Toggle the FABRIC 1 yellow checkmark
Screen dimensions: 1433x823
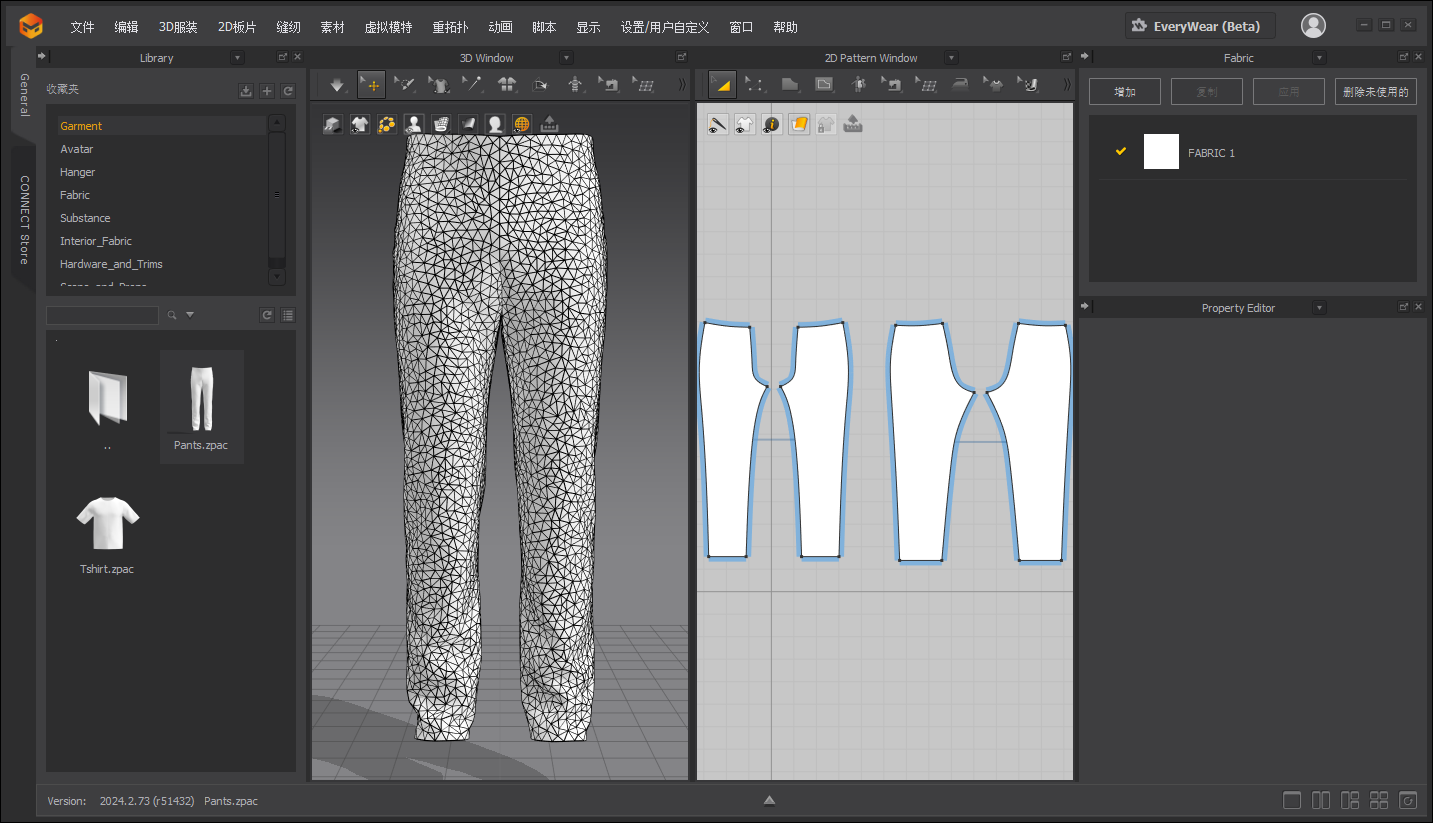(x=1121, y=151)
